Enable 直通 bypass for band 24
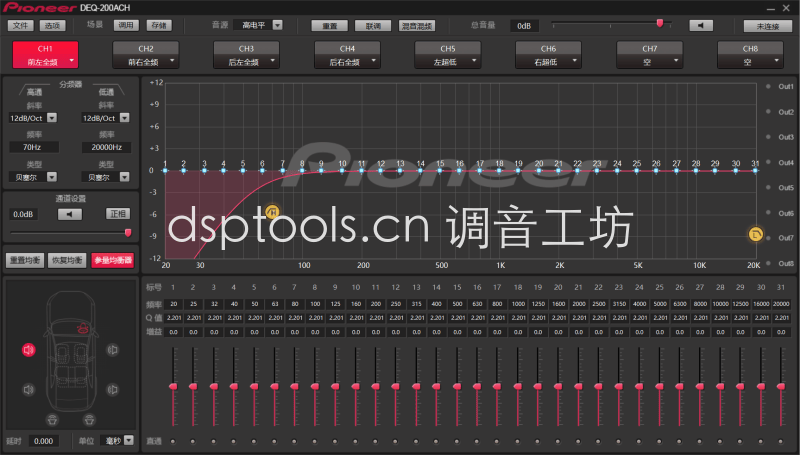Screen dimensions: 800x455 [x=639, y=441]
